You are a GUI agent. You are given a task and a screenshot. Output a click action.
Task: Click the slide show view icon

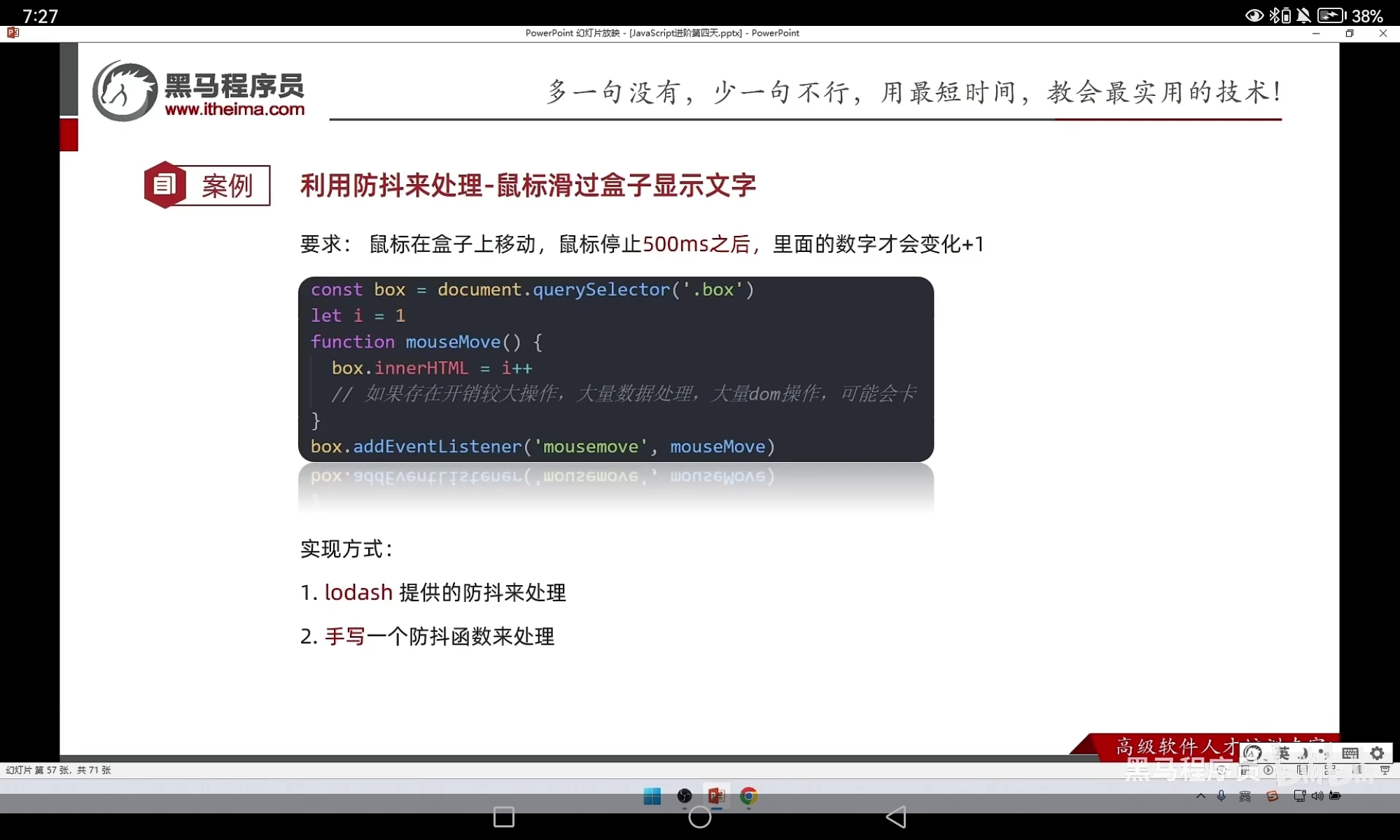point(1385,770)
